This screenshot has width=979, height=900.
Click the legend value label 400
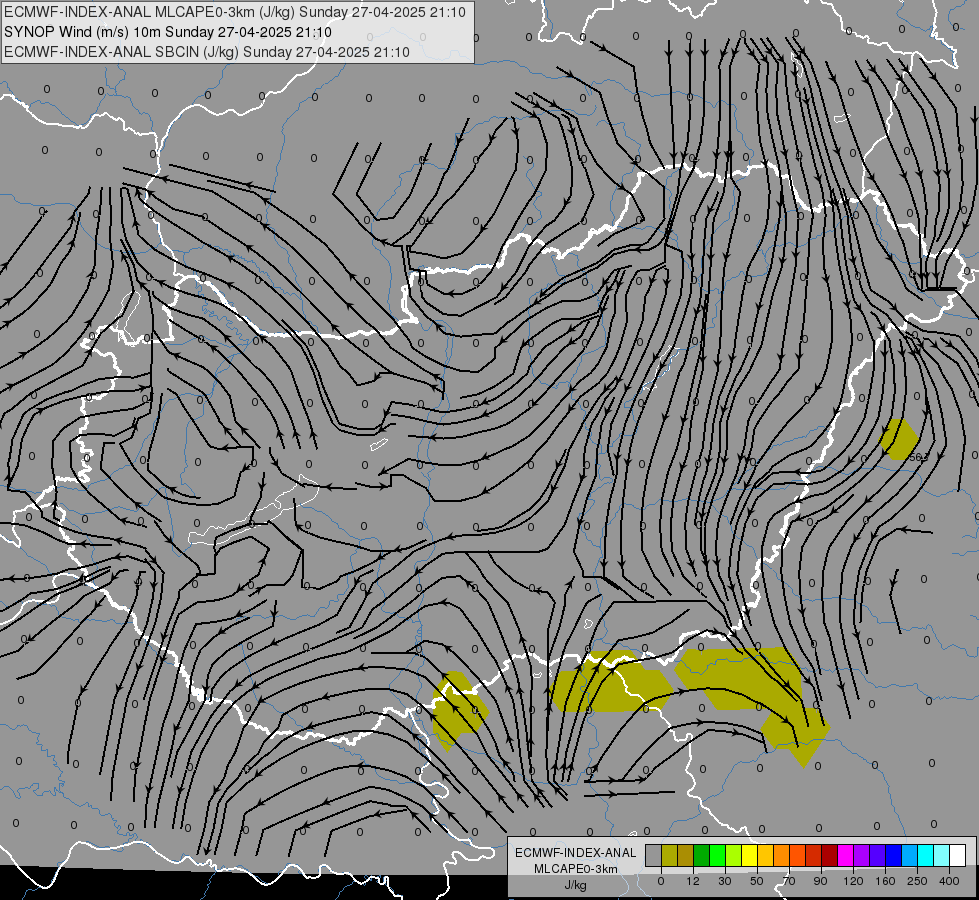[x=949, y=881]
